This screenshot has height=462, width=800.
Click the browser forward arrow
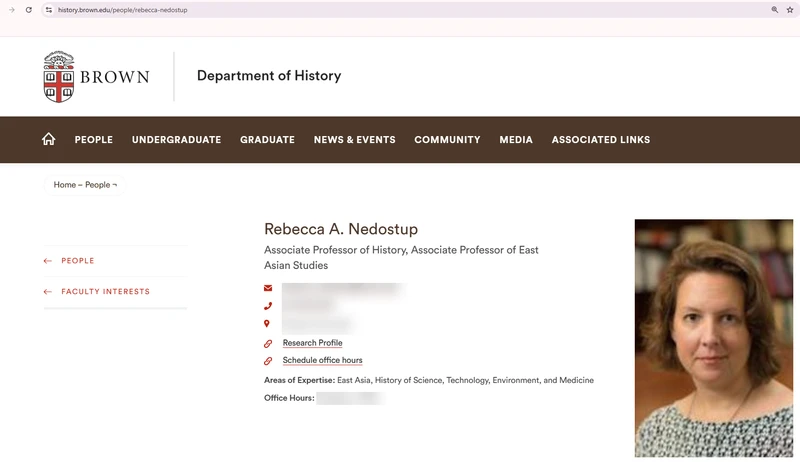click(x=12, y=10)
